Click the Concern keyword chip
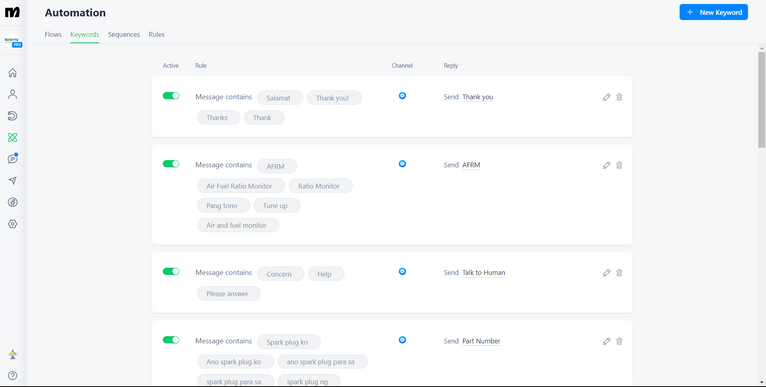Viewport: 766px width, 387px height. coord(280,274)
